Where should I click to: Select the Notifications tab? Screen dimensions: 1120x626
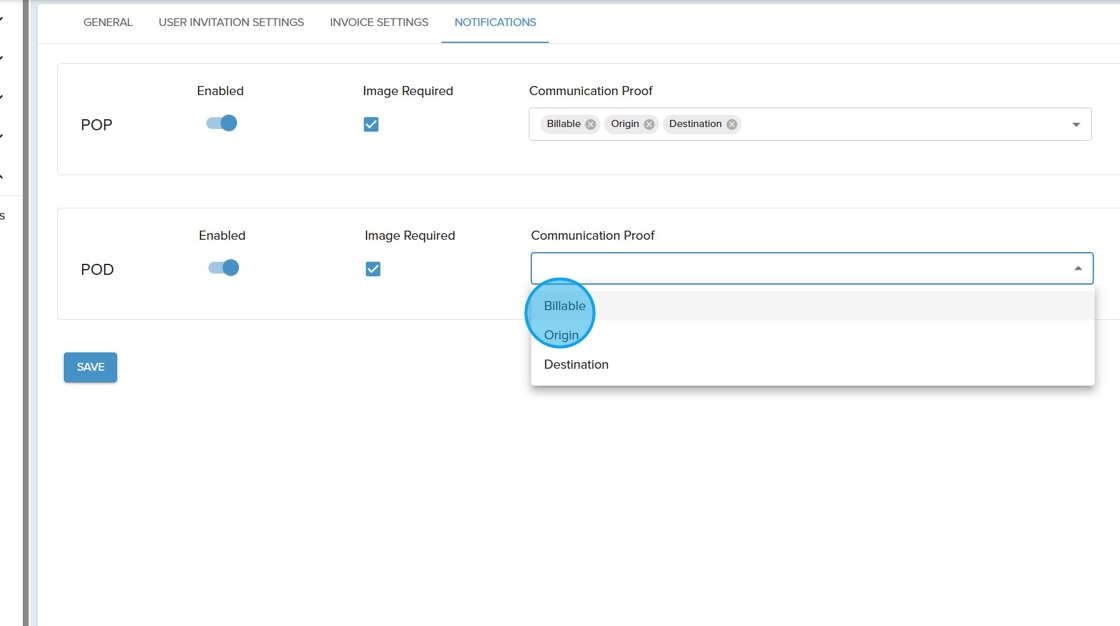point(495,22)
